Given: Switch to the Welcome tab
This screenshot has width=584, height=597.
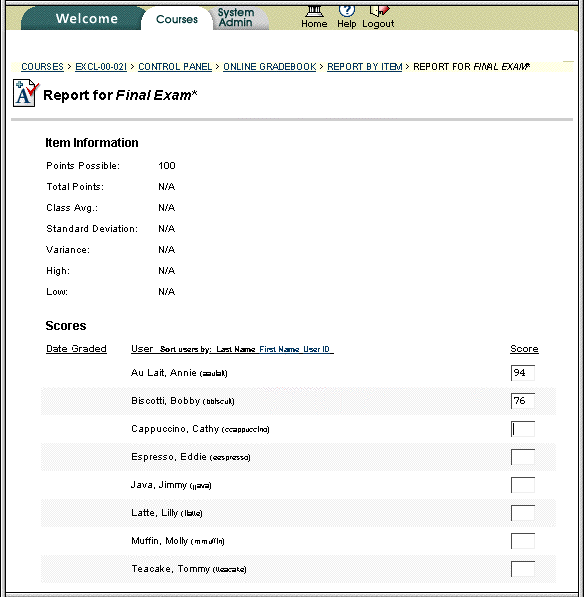Looking at the screenshot, I should coord(87,18).
